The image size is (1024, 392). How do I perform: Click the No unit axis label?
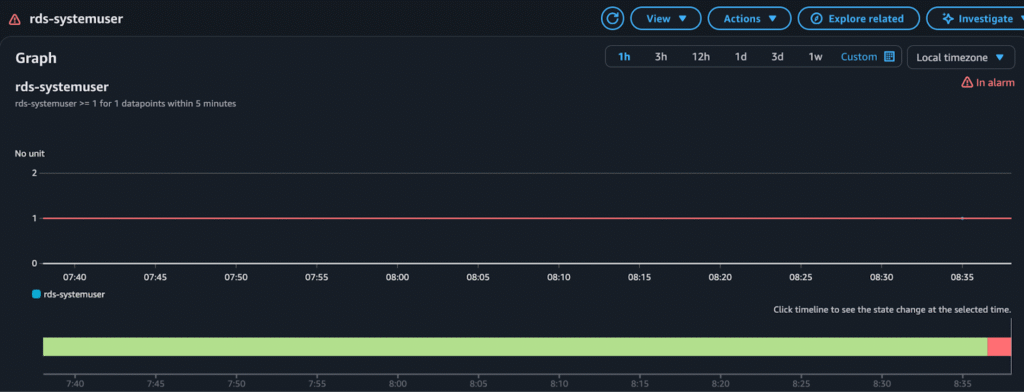29,154
